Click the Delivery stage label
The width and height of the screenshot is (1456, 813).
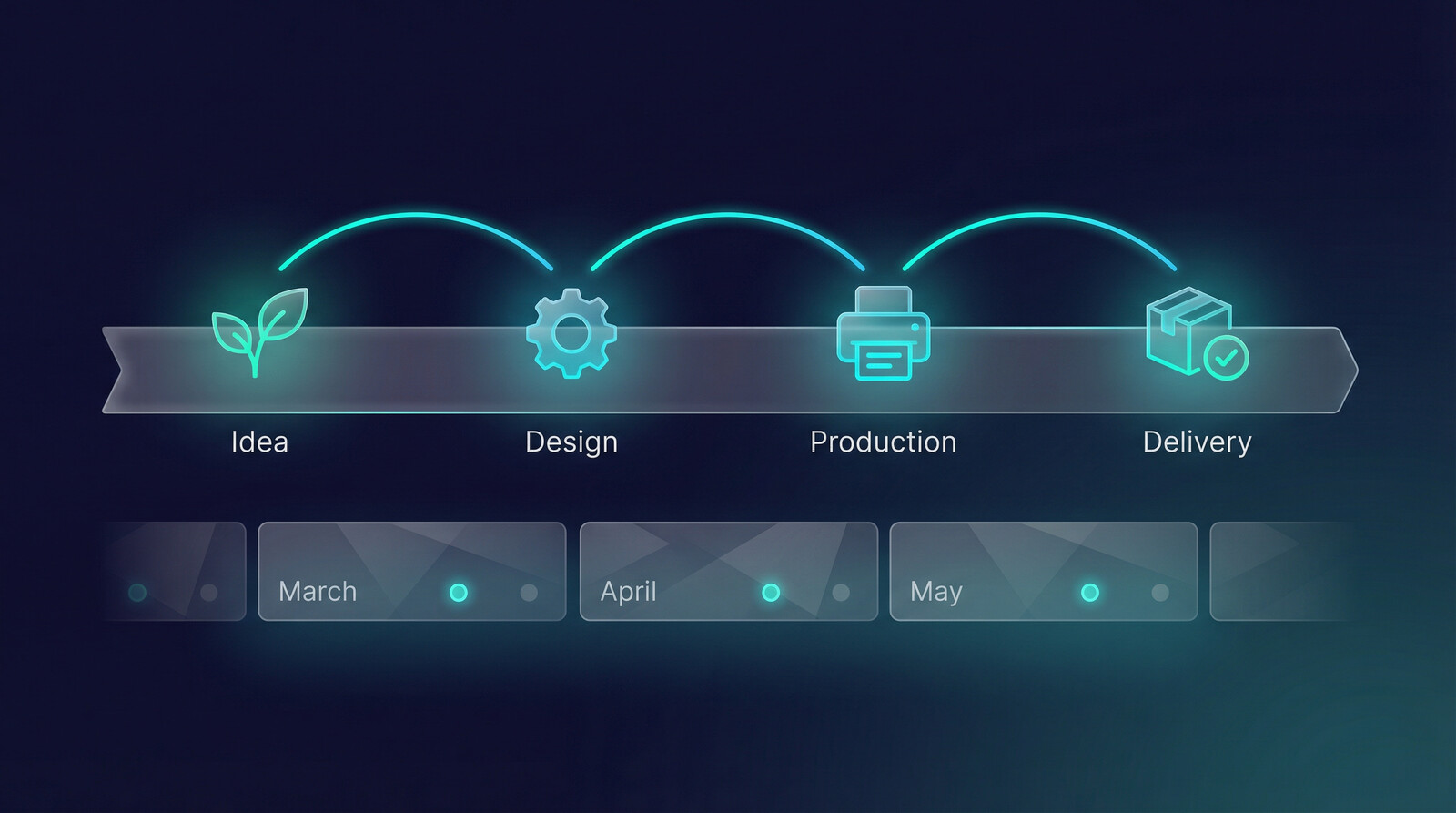coord(1197,442)
